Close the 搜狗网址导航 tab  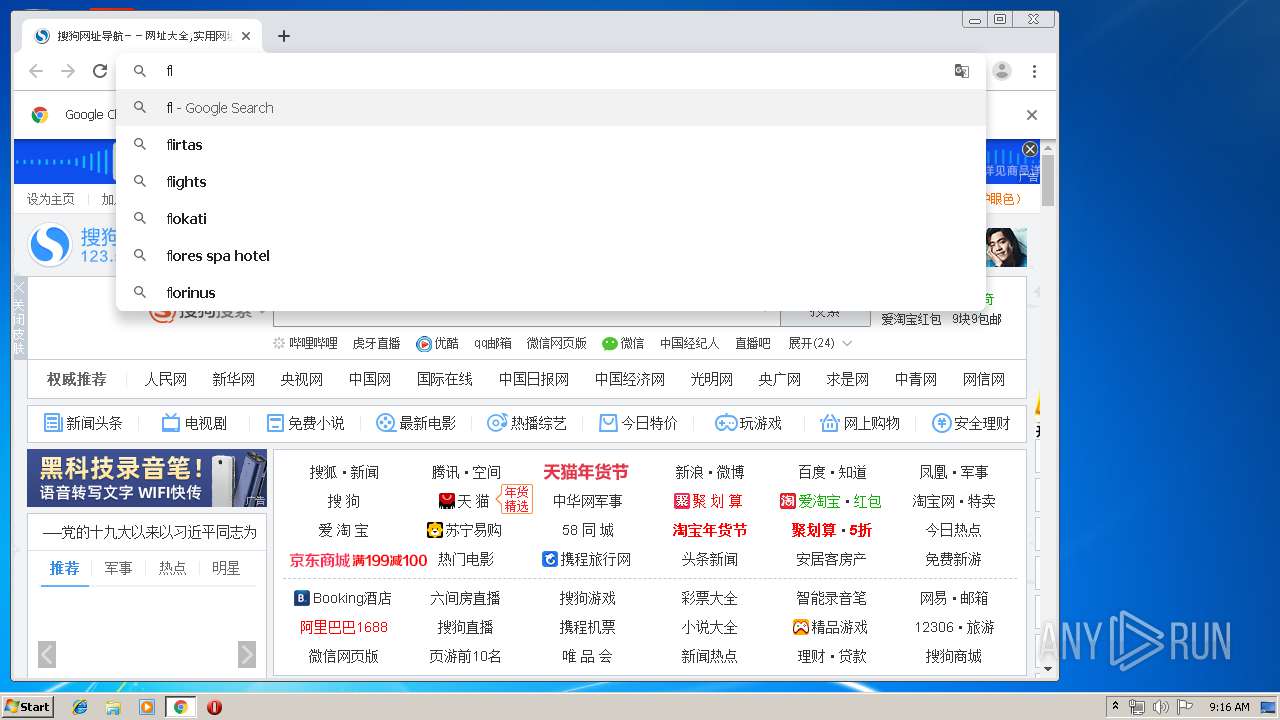[x=246, y=36]
